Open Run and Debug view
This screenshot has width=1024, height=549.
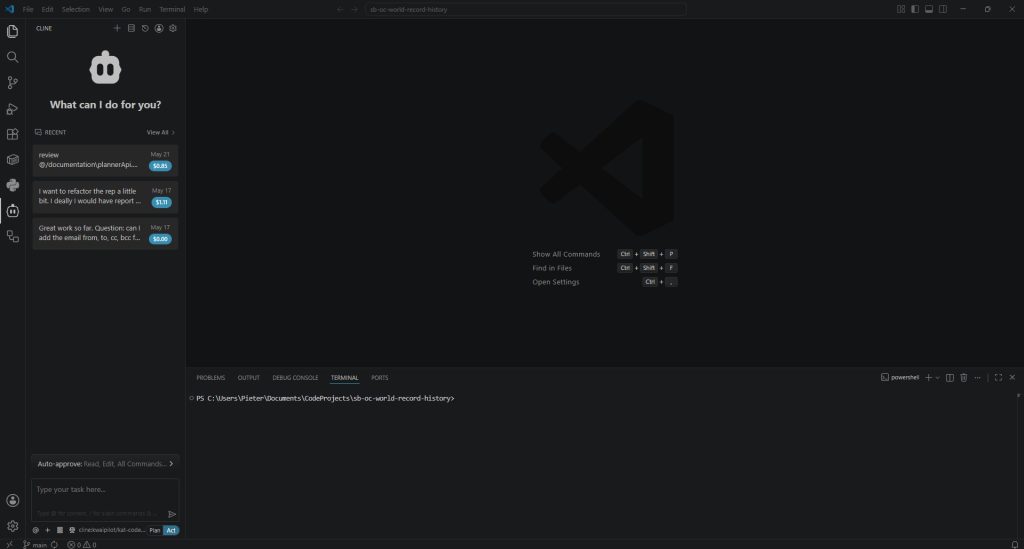click(12, 108)
